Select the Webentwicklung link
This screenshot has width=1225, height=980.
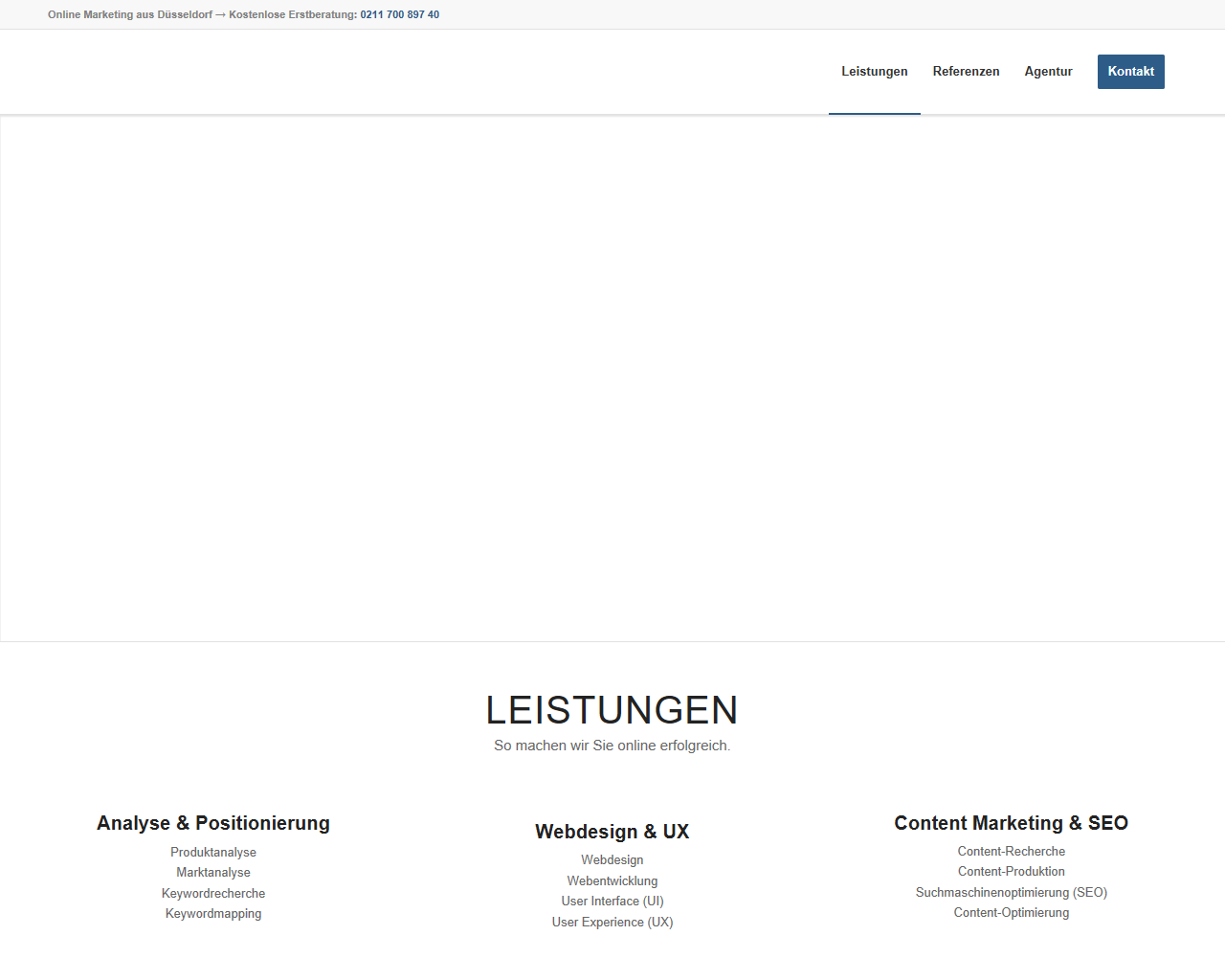click(612, 880)
